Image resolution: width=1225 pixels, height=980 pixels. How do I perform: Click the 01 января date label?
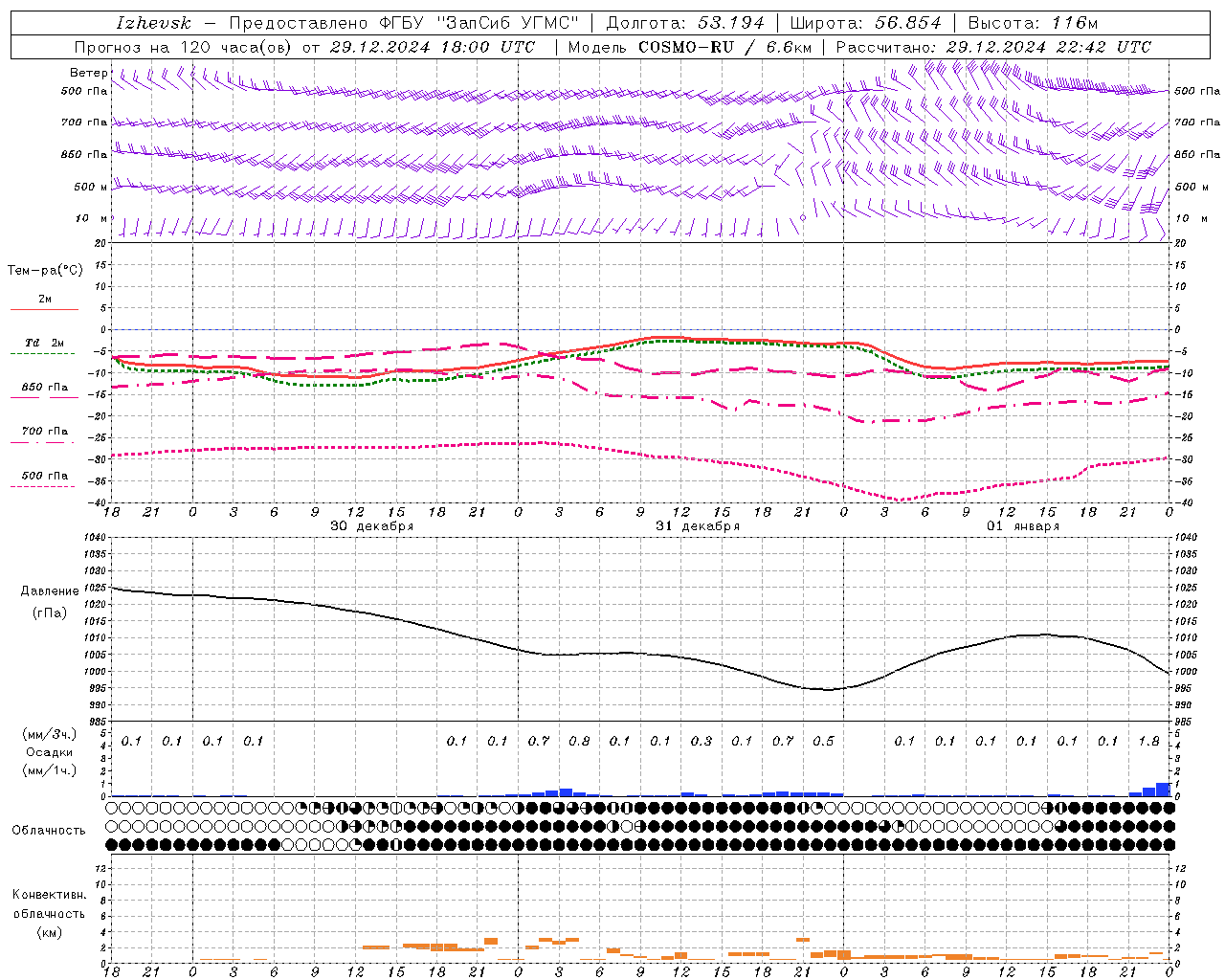(1023, 526)
